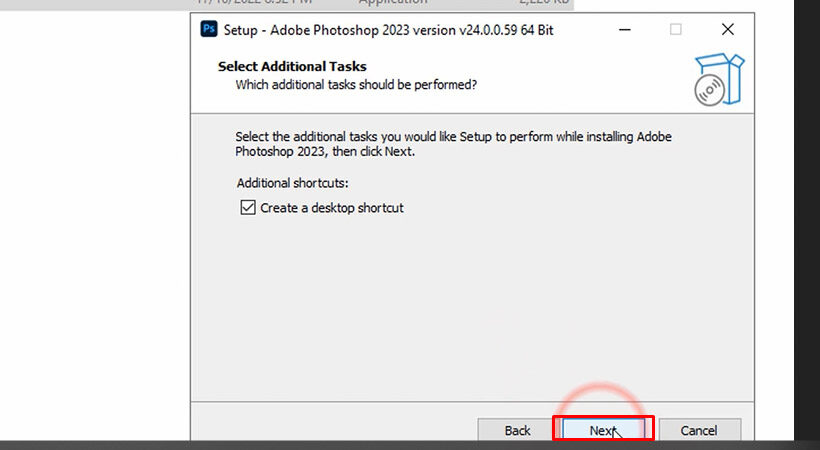Select the Application file row behind the dialog

[393, 3]
